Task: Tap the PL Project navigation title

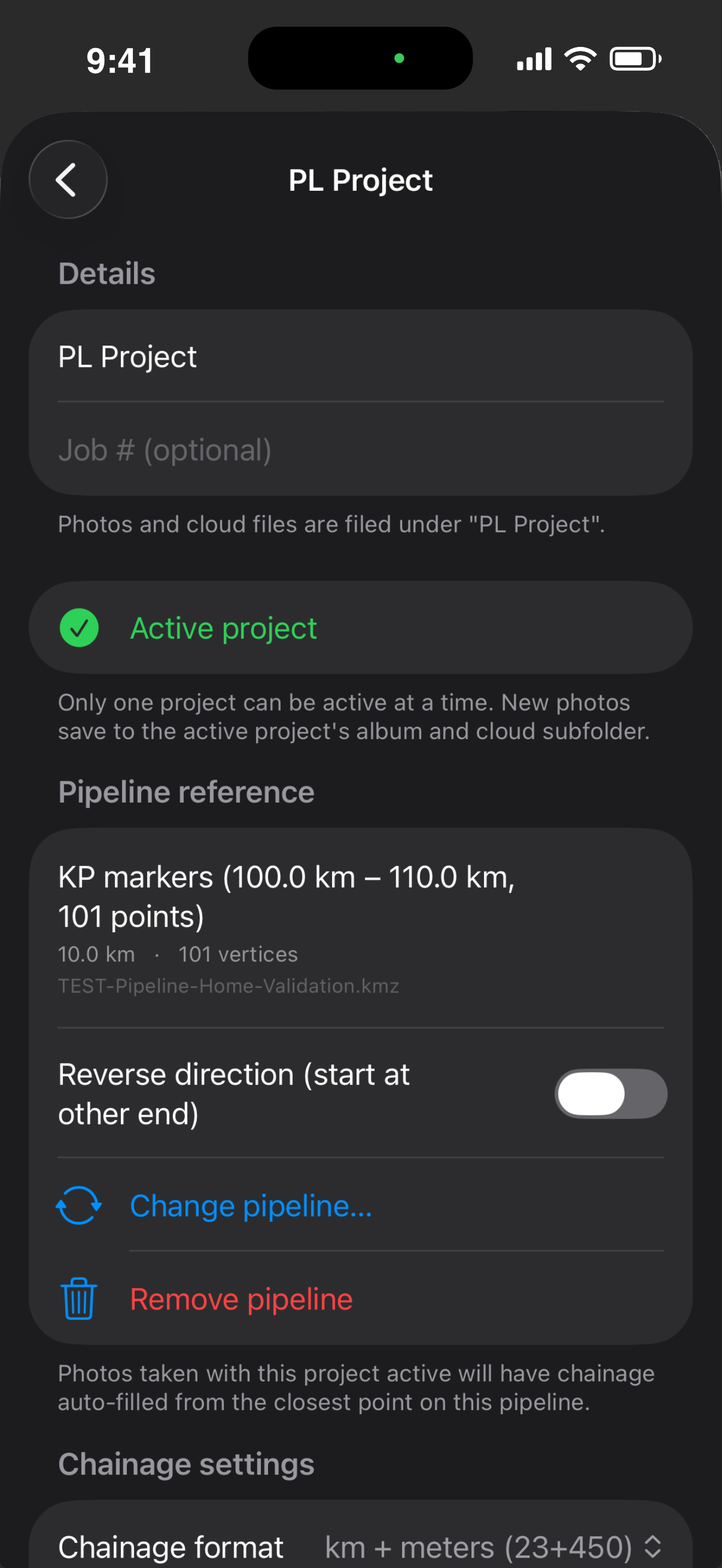Action: (360, 180)
